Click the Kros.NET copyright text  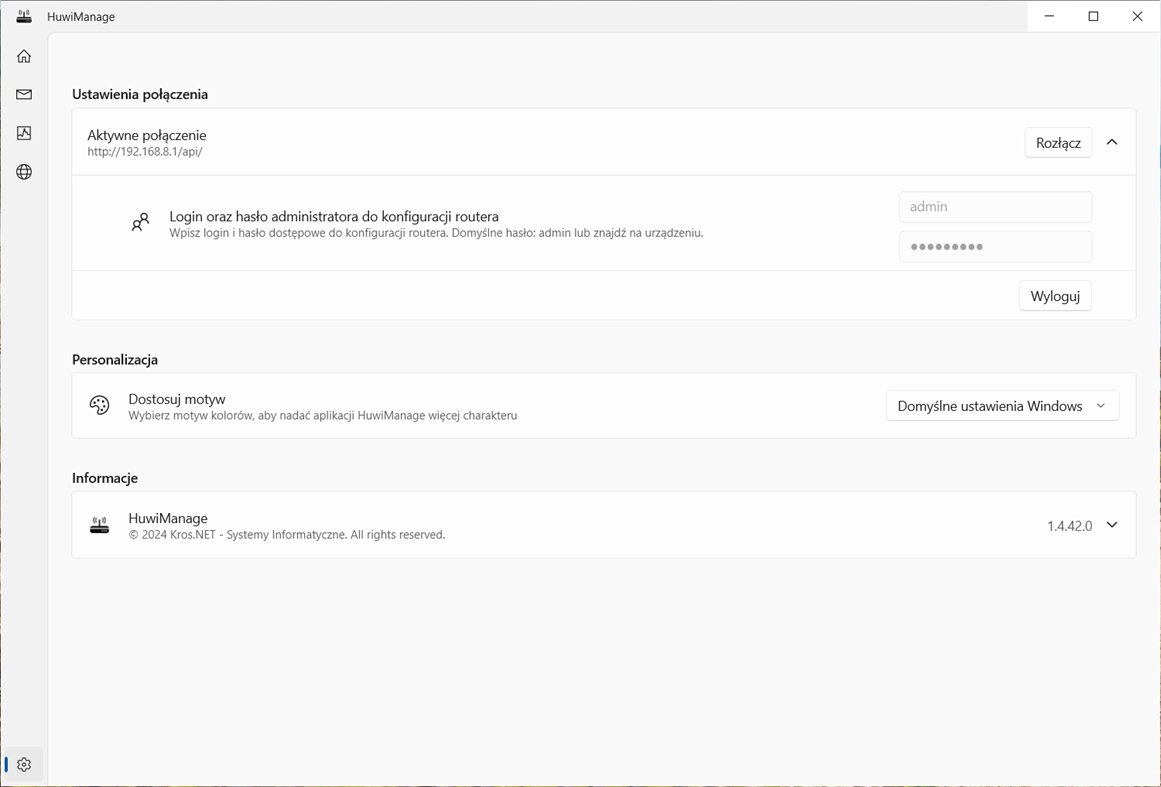[287, 534]
